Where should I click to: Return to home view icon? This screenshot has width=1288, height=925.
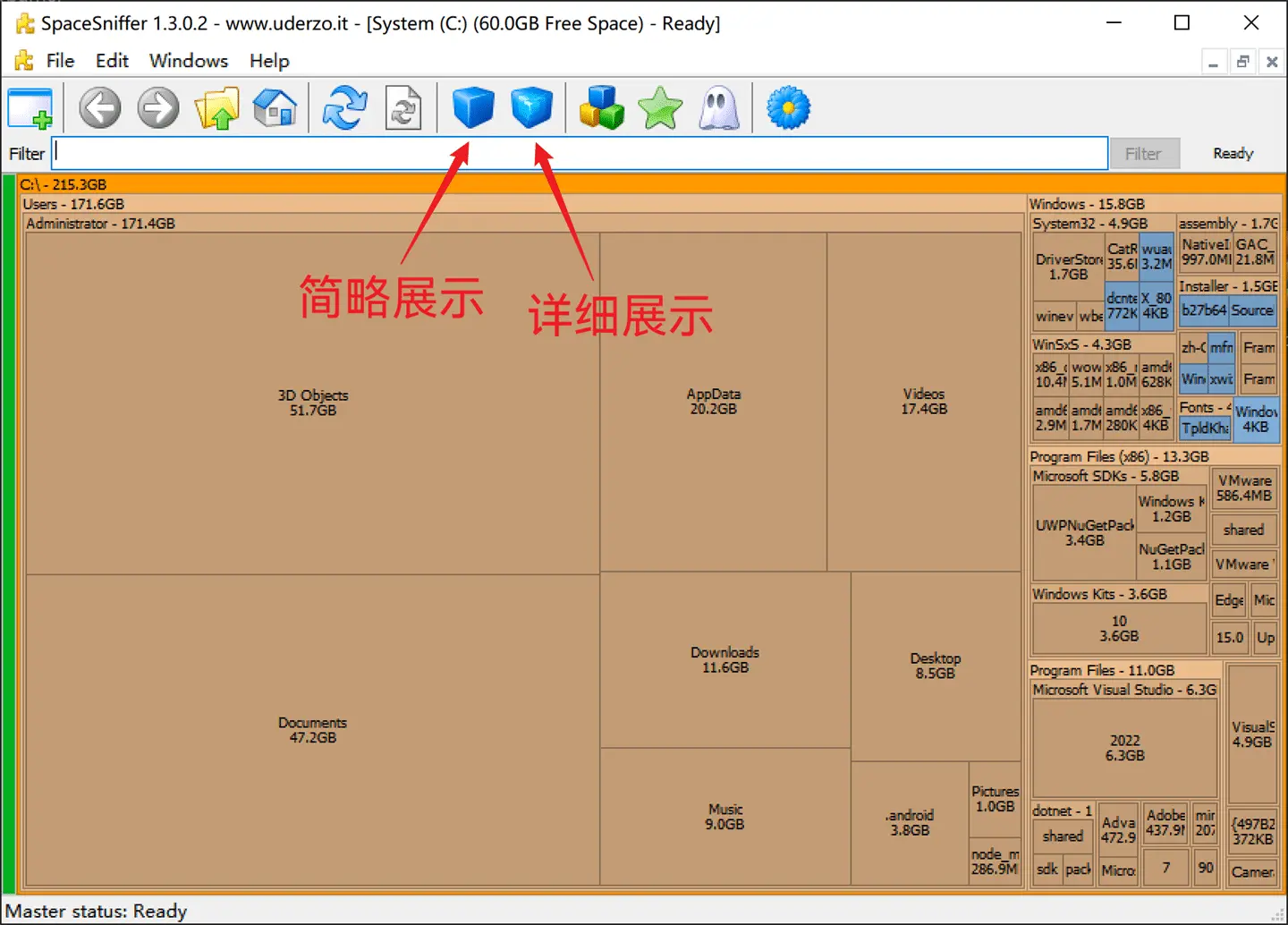pos(275,108)
